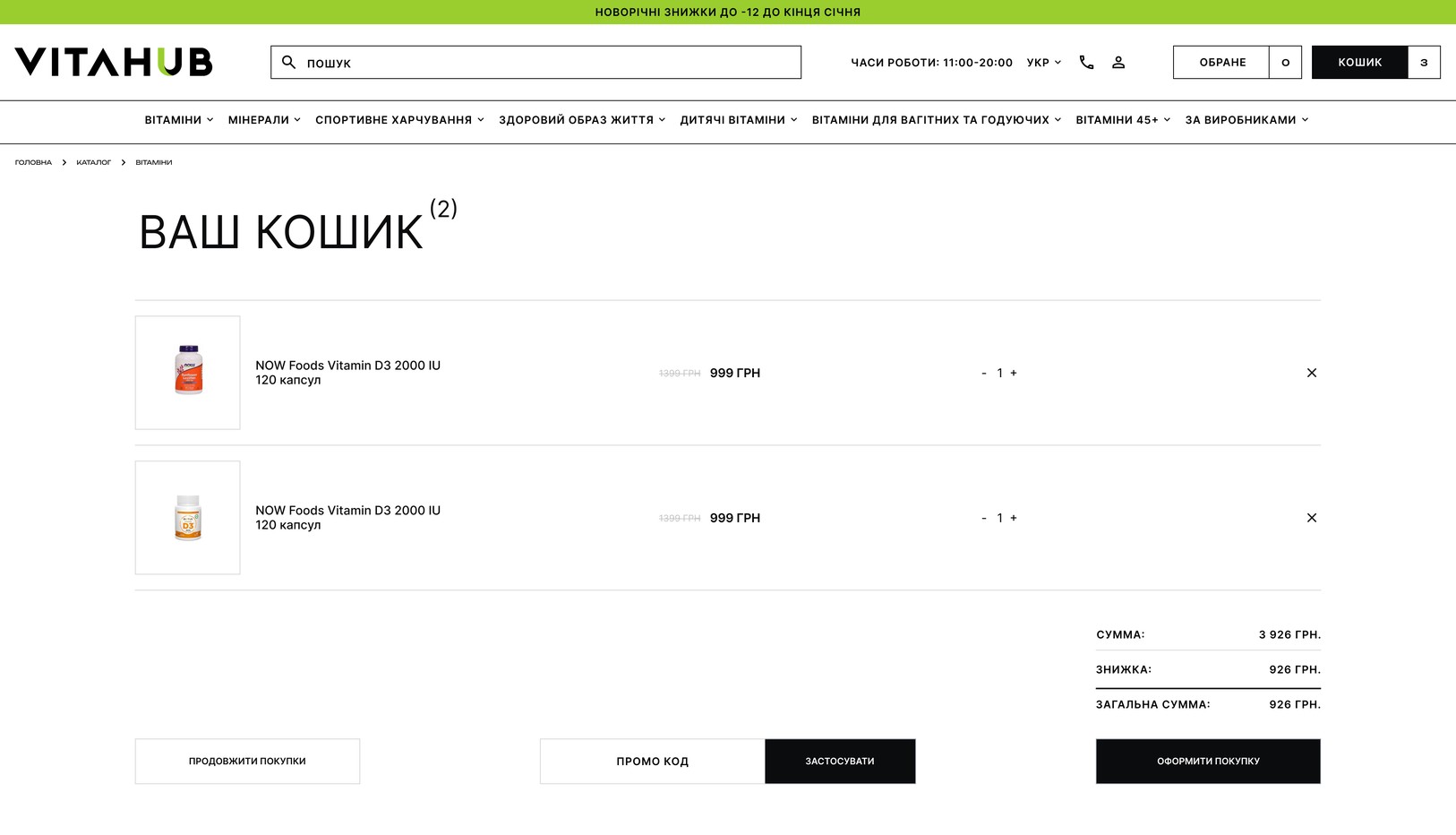This screenshot has height=835, width=1456.
Task: Open the ВІТАМІНИ 45+ menu
Action: (x=1123, y=120)
